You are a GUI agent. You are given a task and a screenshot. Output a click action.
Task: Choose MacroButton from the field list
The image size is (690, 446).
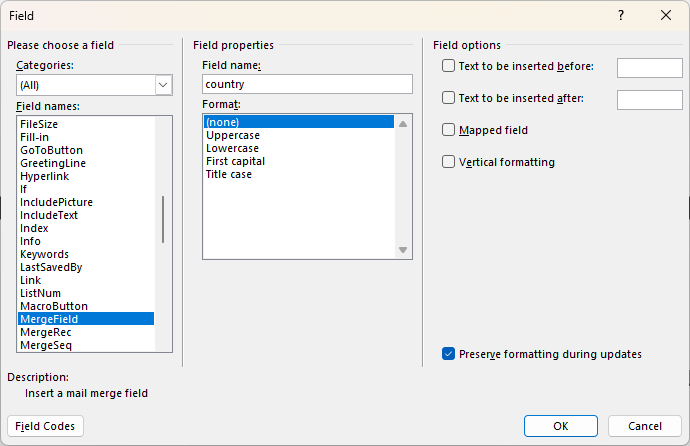click(x=53, y=306)
